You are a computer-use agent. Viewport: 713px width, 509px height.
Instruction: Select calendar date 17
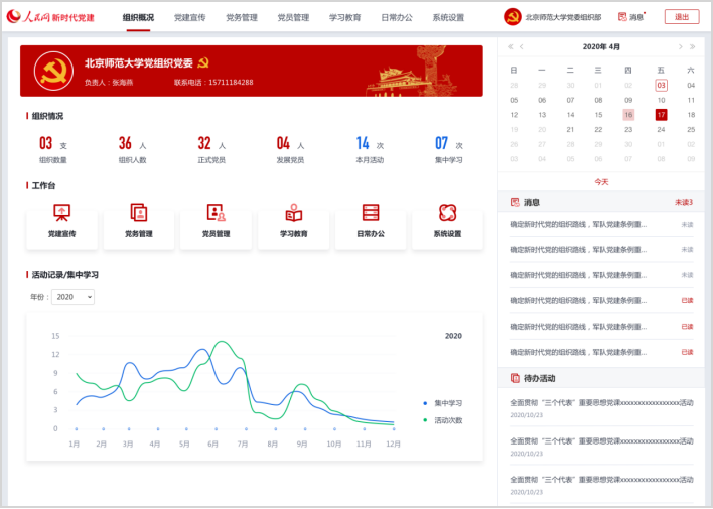coord(661,115)
